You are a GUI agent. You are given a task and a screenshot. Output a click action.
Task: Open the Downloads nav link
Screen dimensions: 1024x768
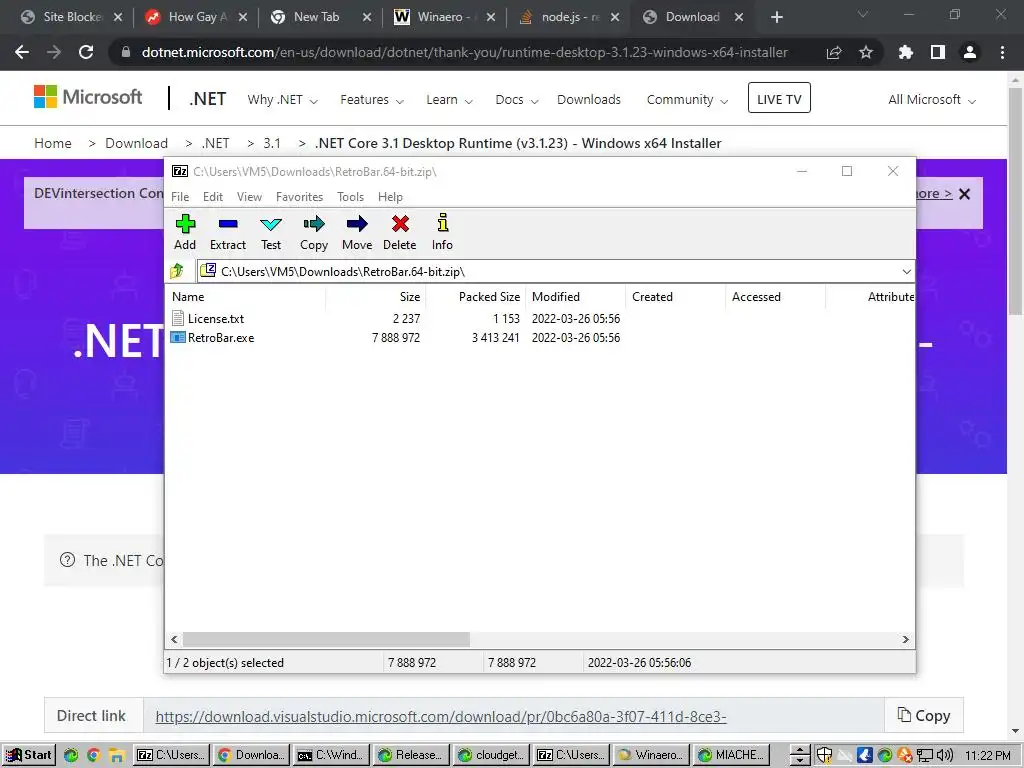pos(589,100)
